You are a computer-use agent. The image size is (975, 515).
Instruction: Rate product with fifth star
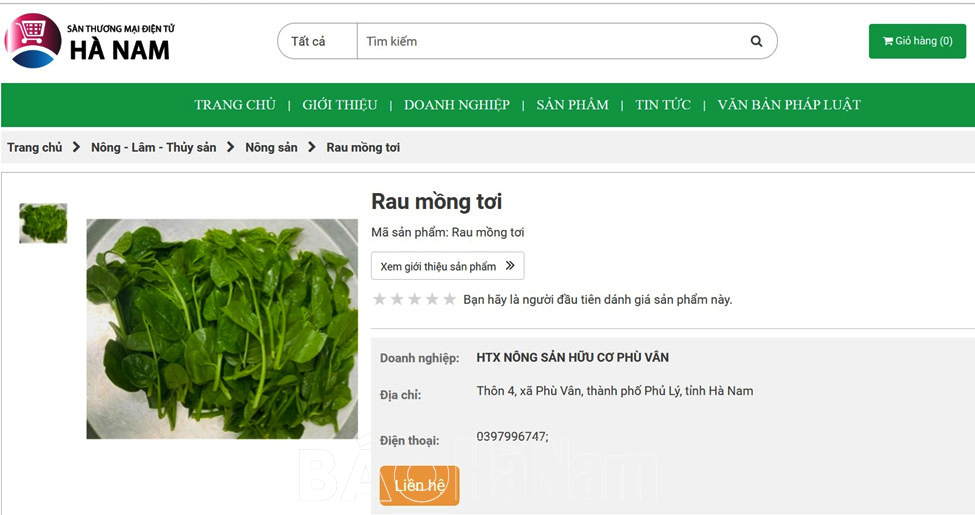(450, 299)
